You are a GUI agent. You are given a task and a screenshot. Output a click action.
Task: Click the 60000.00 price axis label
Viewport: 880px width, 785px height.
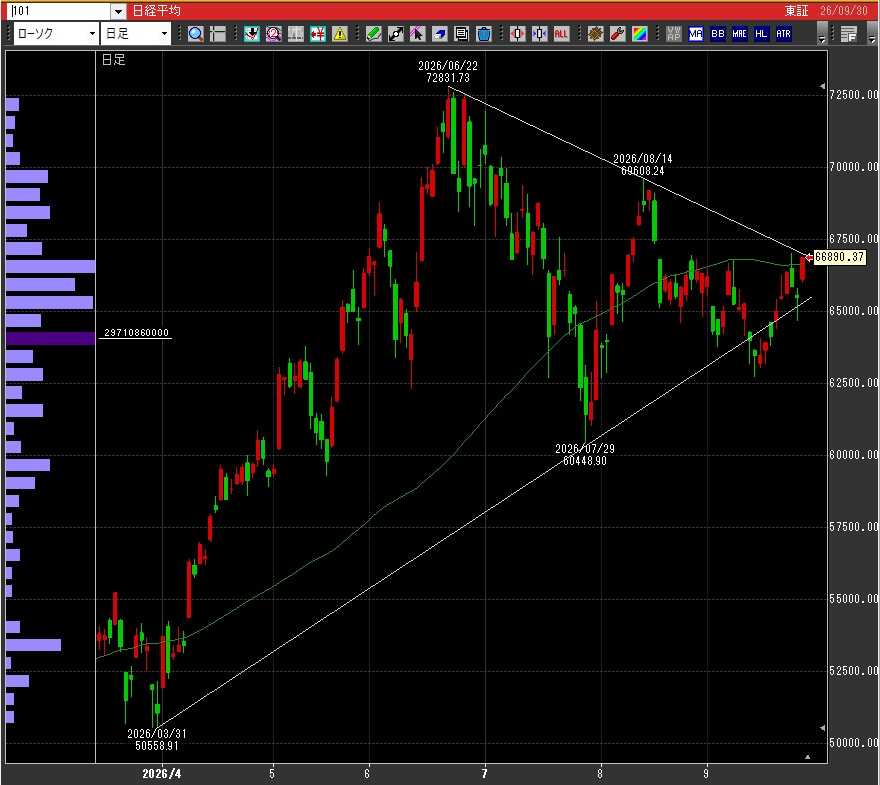[854, 455]
